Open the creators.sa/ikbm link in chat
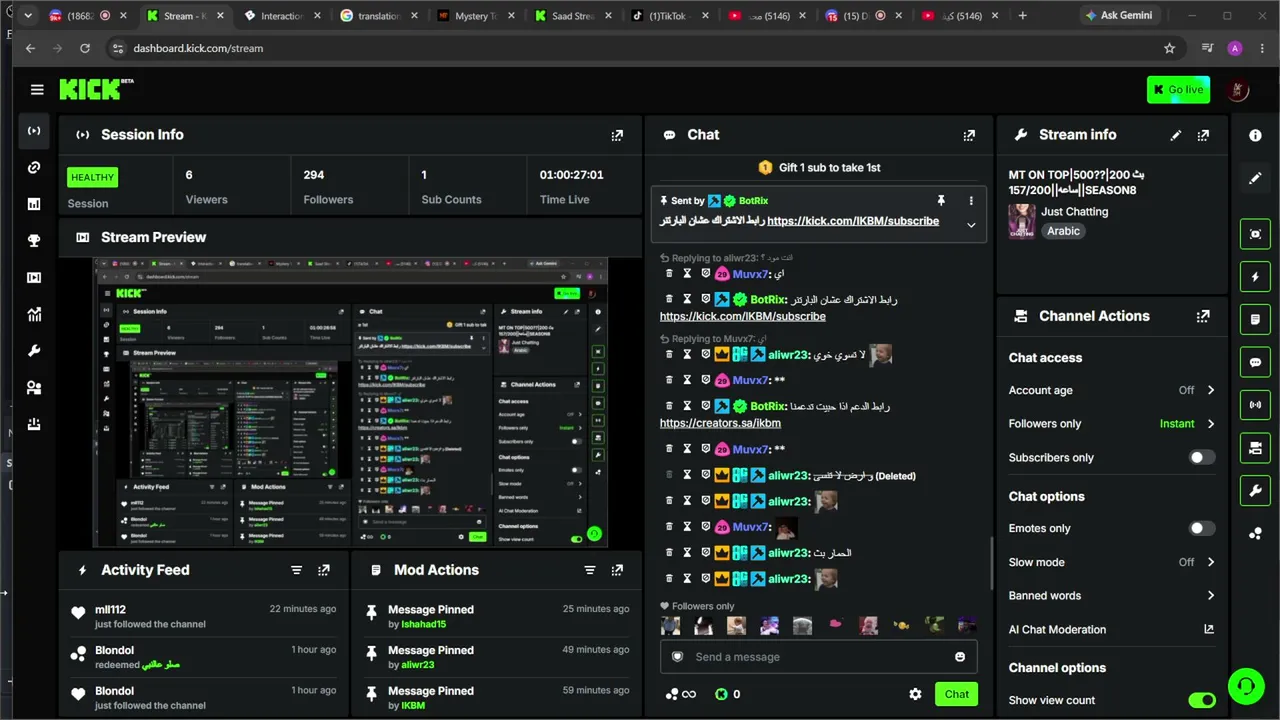 tap(720, 423)
